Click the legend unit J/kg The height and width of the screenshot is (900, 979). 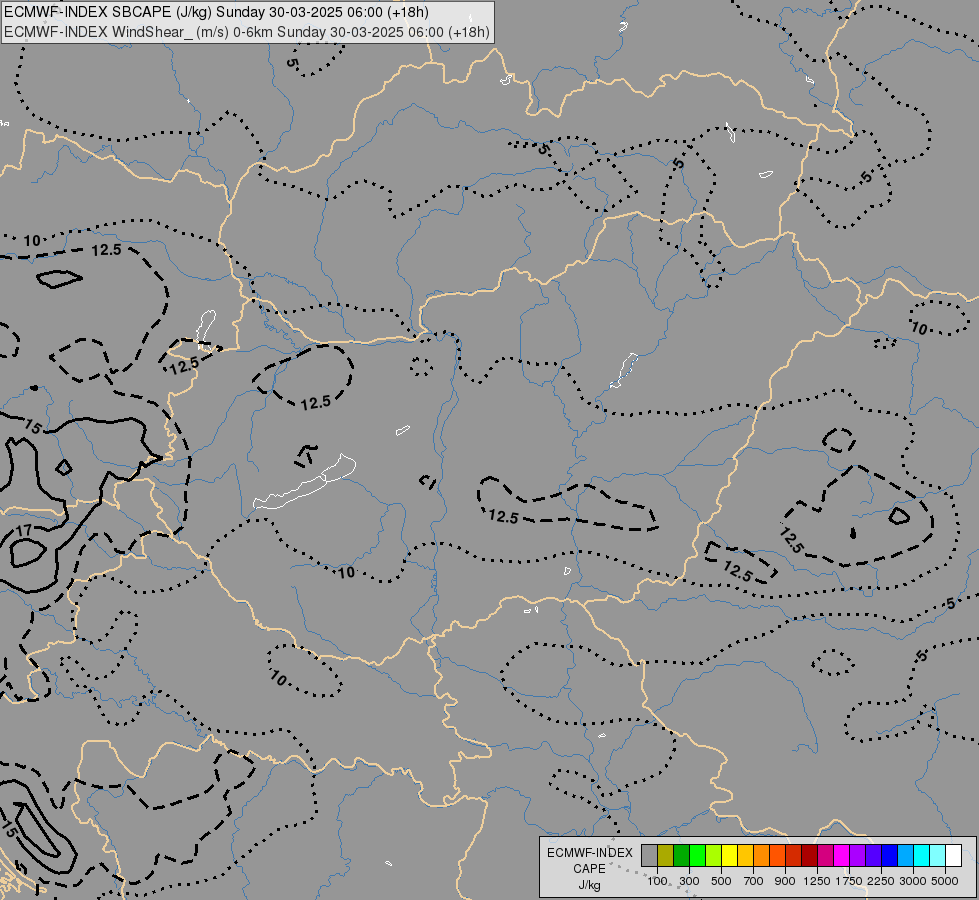(x=589, y=886)
